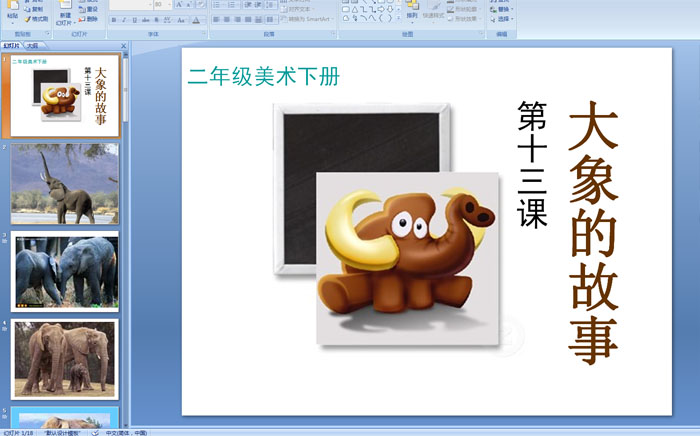
Task: Switch to the Slides (幻灯片) pane tab
Action: 12,46
